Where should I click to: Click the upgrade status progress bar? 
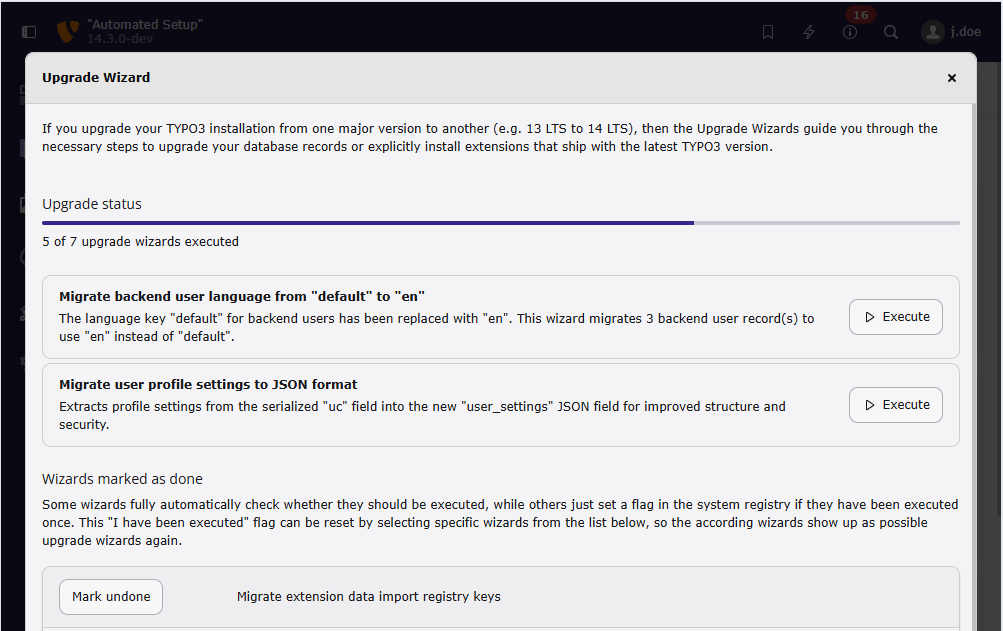click(500, 223)
